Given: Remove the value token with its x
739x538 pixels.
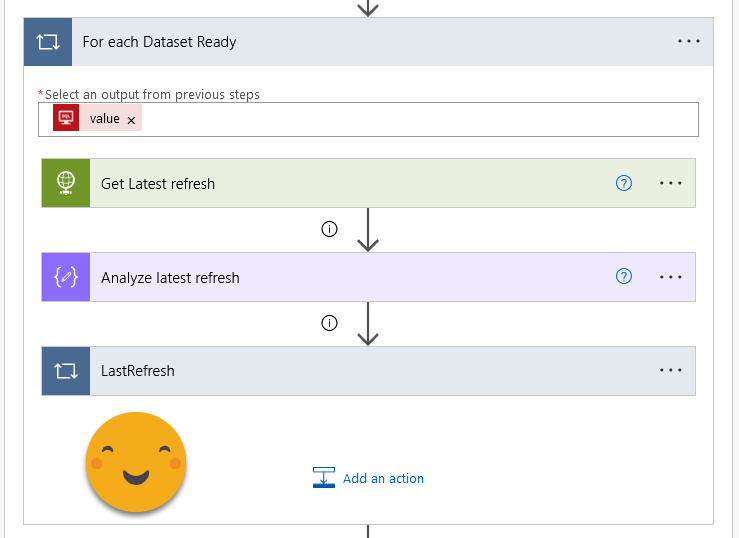Looking at the screenshot, I should pos(131,120).
